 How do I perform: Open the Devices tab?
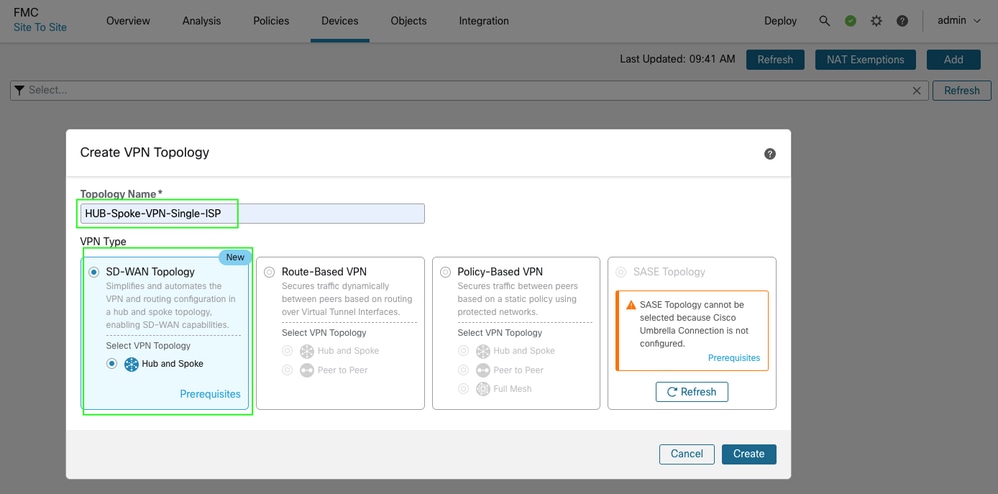340,21
